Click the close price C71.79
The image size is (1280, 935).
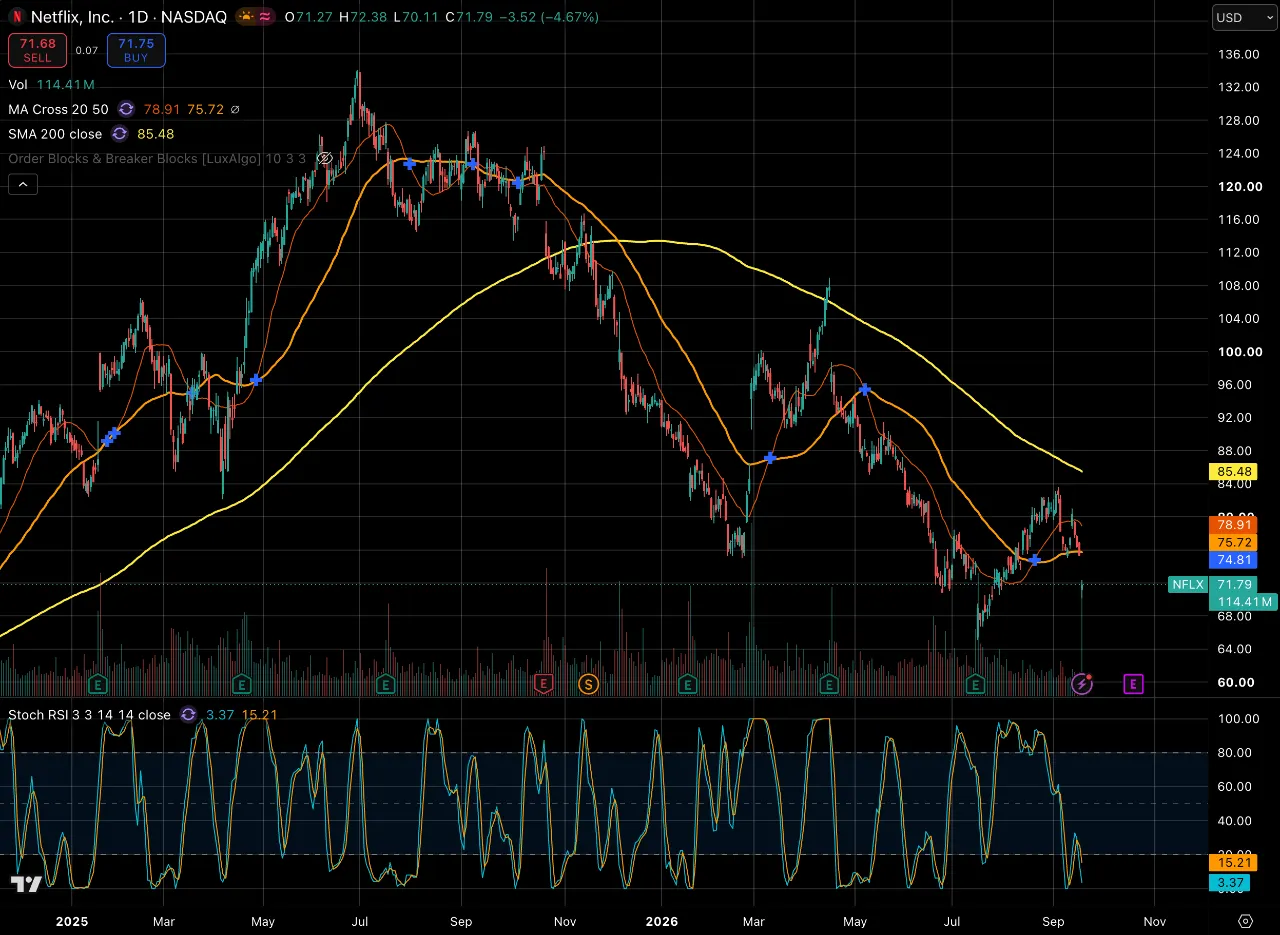pyautogui.click(x=468, y=17)
